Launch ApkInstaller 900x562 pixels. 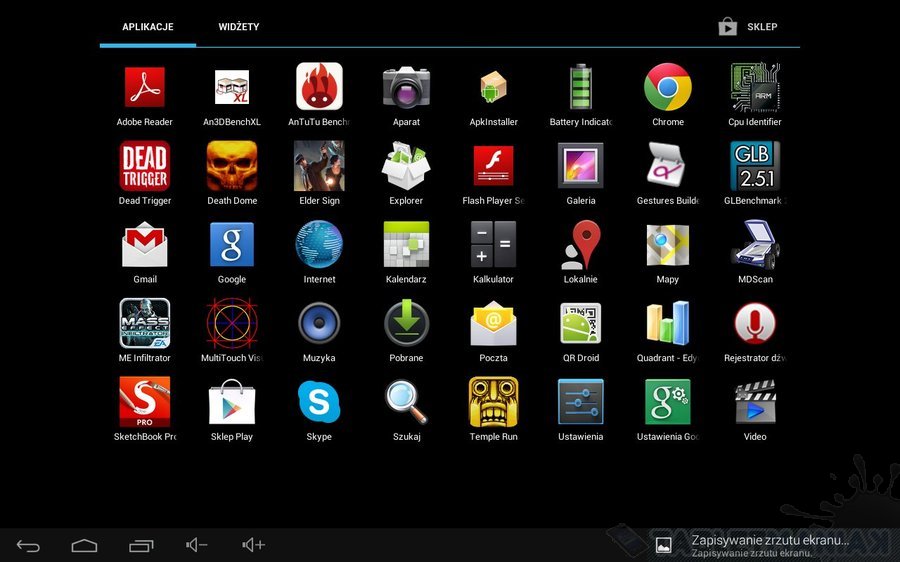click(x=494, y=87)
